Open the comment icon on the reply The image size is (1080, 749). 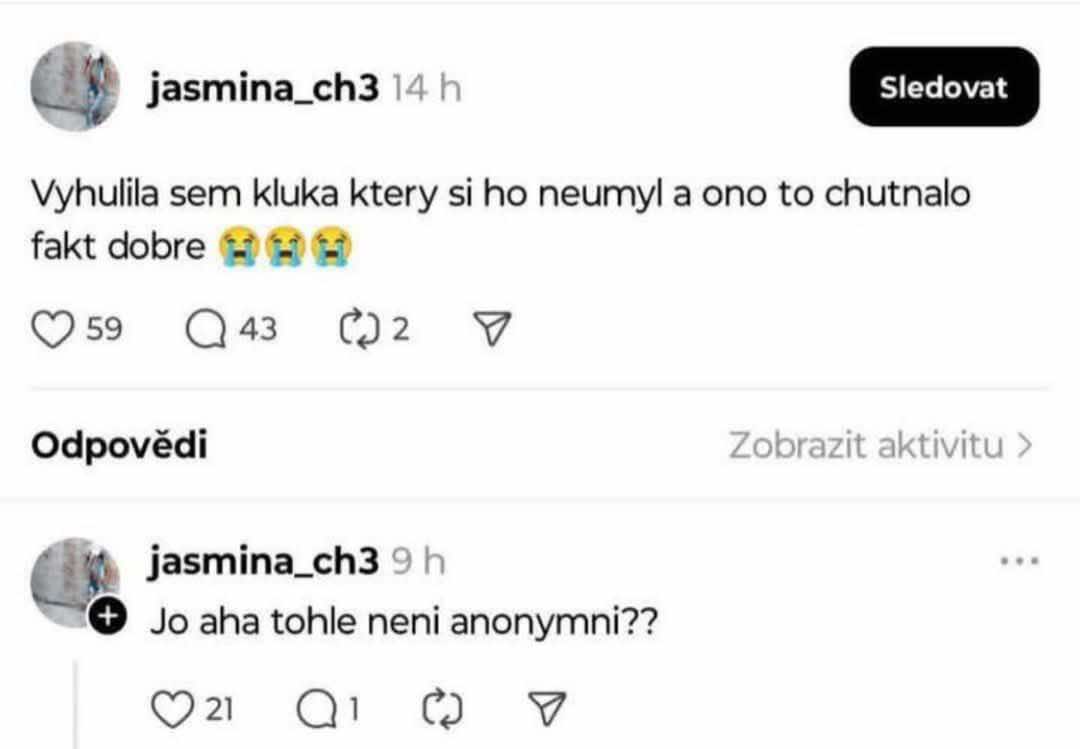click(x=316, y=709)
